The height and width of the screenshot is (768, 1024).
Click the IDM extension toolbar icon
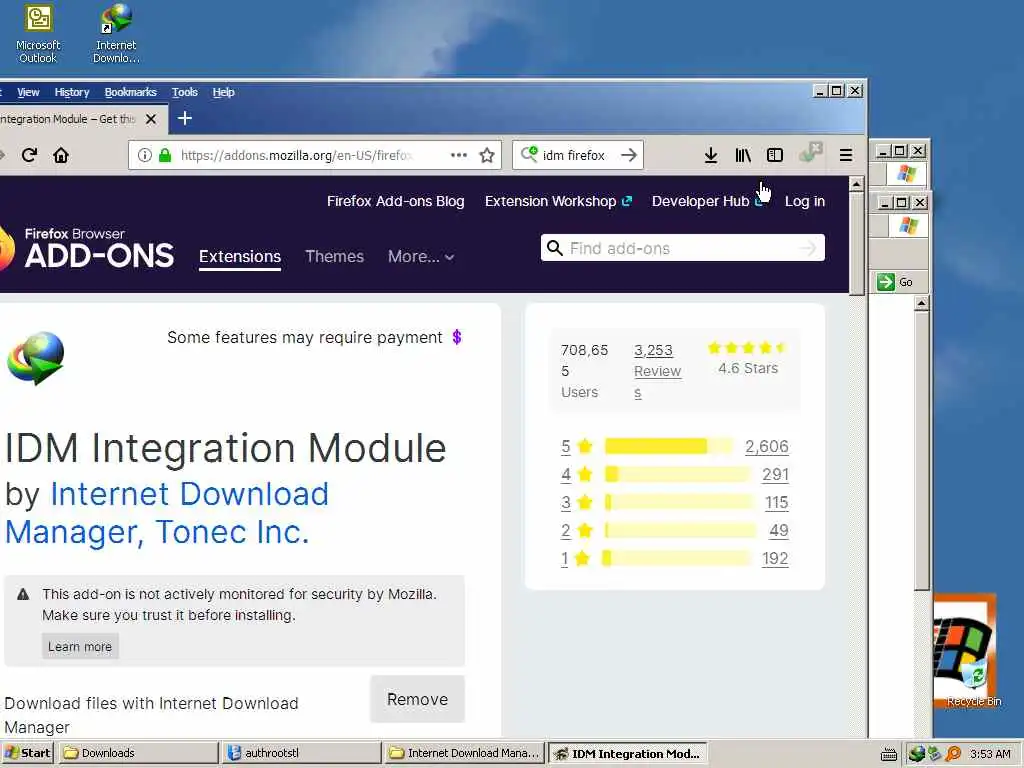(x=810, y=153)
